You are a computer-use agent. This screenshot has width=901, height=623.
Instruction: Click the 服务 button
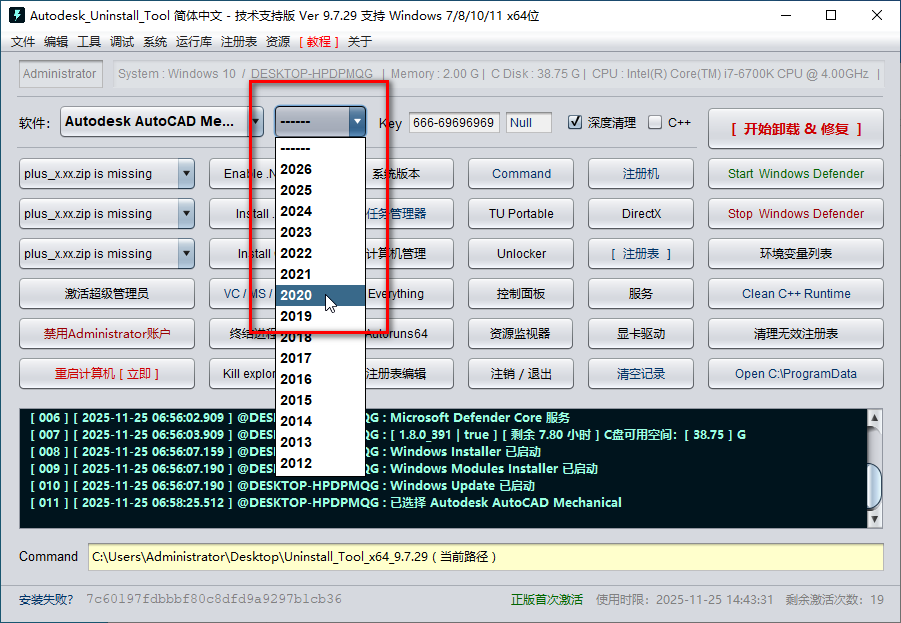641,294
